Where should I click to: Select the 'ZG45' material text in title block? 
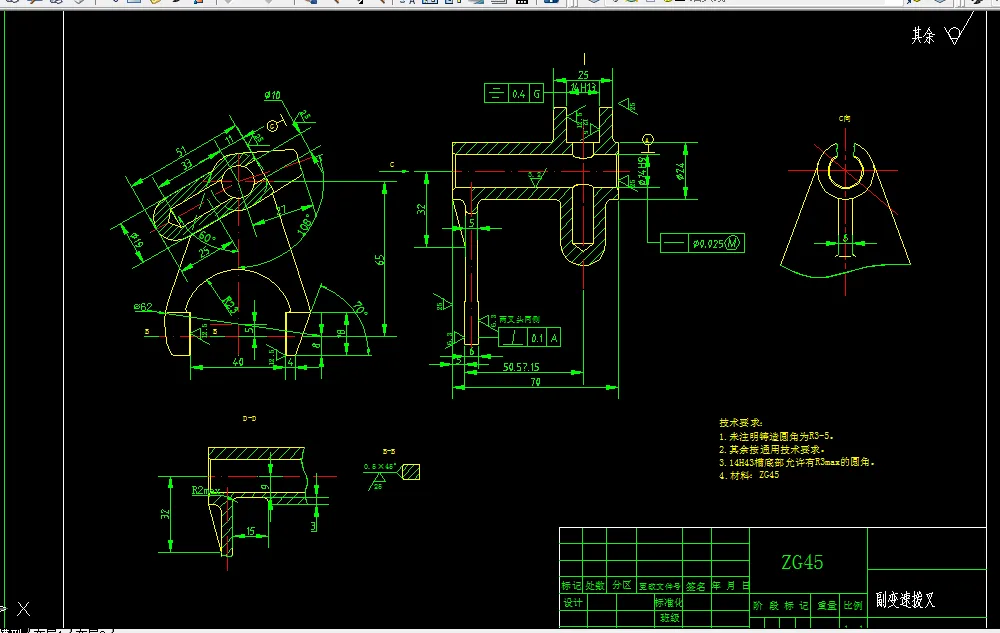[x=802, y=562]
